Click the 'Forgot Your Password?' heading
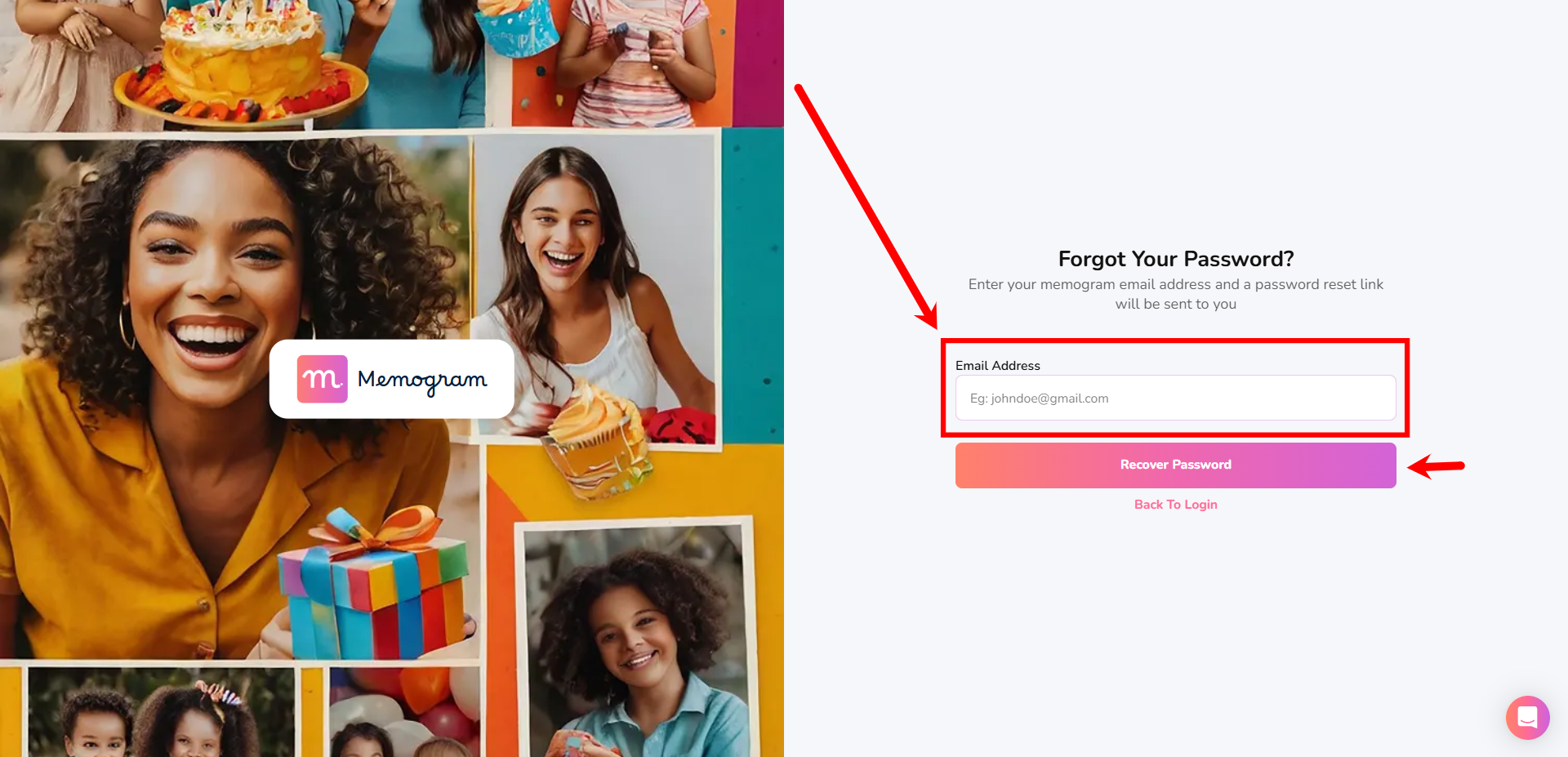The image size is (1568, 757). pos(1176,259)
